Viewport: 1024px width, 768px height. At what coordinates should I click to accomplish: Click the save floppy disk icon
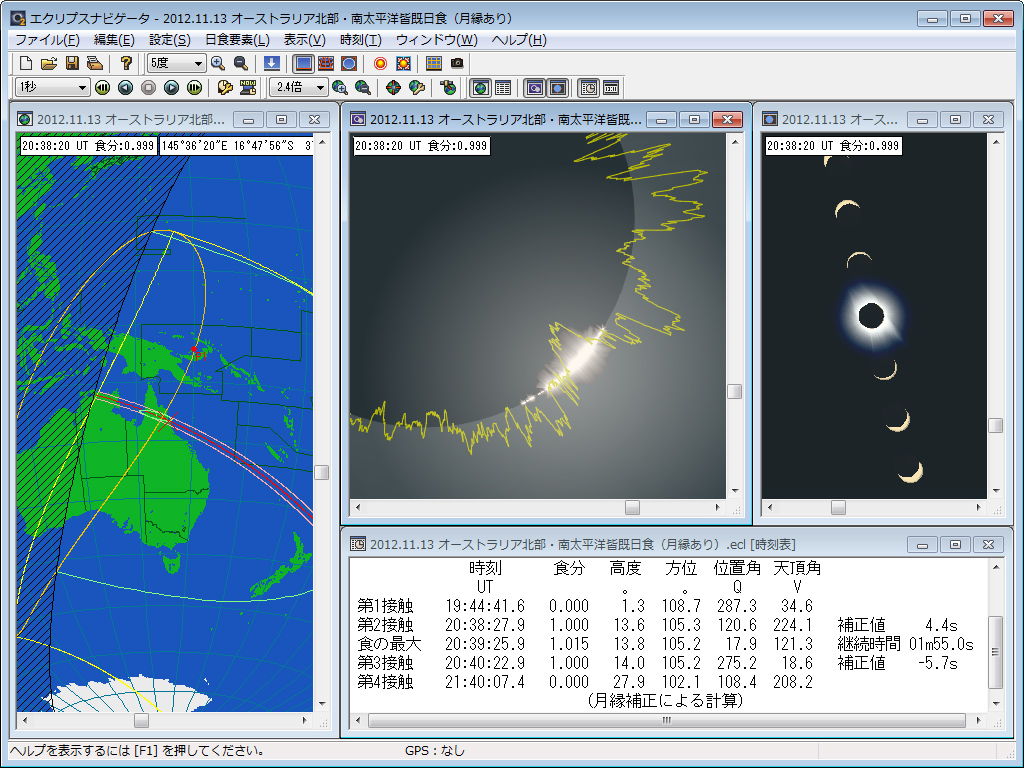pos(72,63)
